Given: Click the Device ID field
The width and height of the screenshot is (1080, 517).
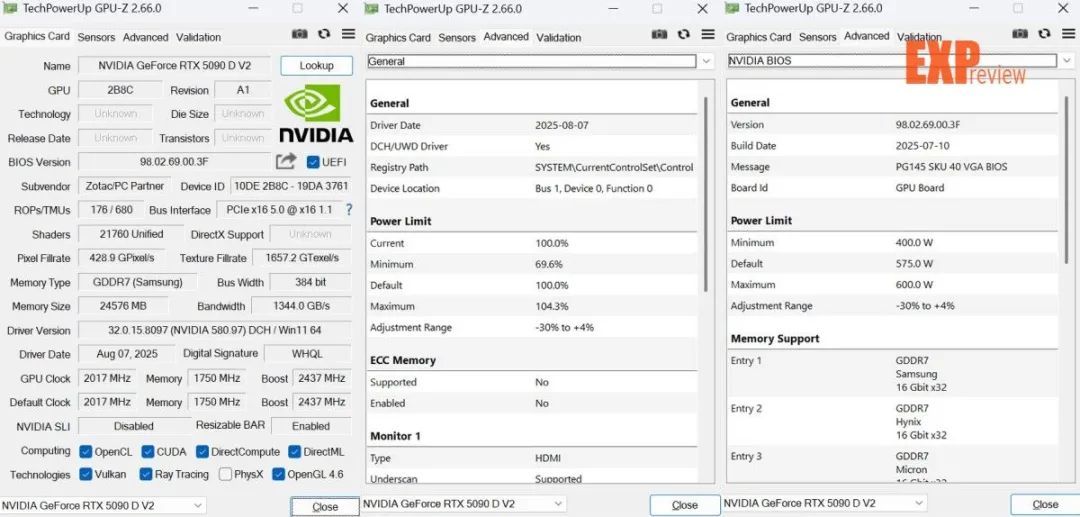Looking at the screenshot, I should (291, 186).
